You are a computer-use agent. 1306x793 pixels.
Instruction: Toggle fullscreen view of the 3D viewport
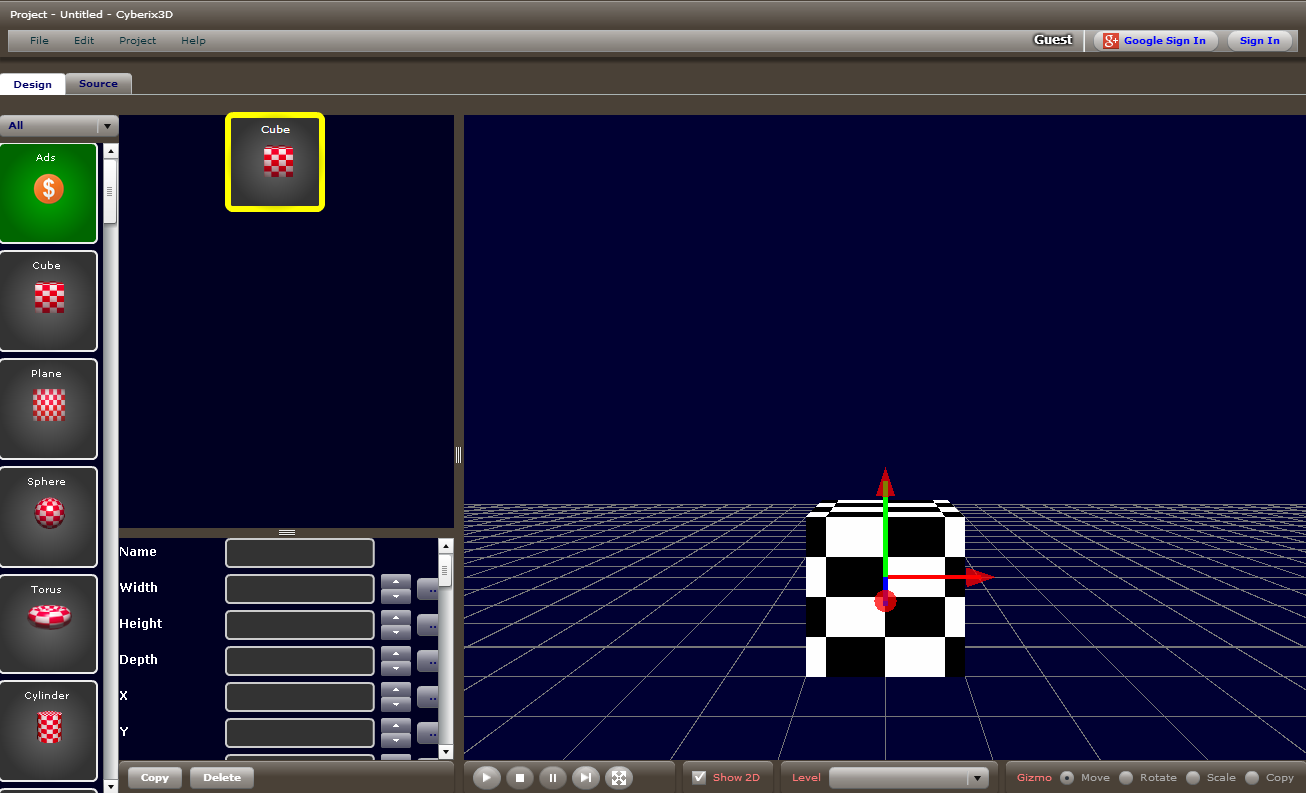coord(619,777)
